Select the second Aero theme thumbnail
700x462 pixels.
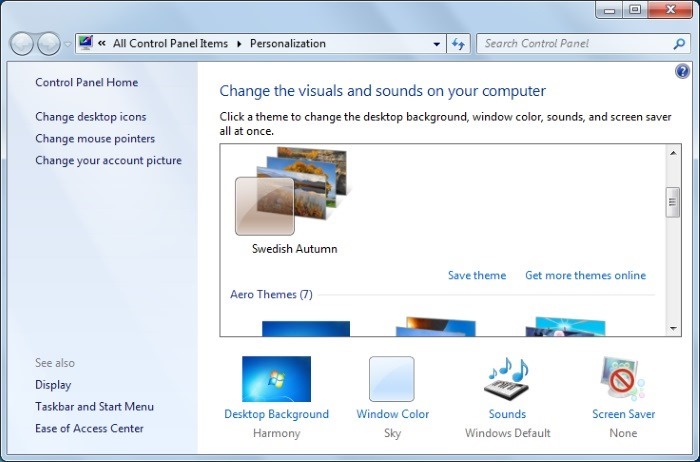(436, 327)
